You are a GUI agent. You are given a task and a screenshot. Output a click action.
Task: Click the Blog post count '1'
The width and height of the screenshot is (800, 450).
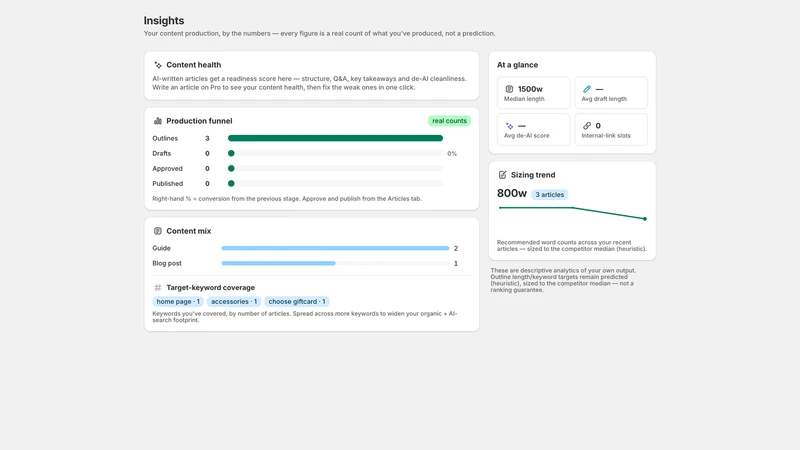(456, 264)
